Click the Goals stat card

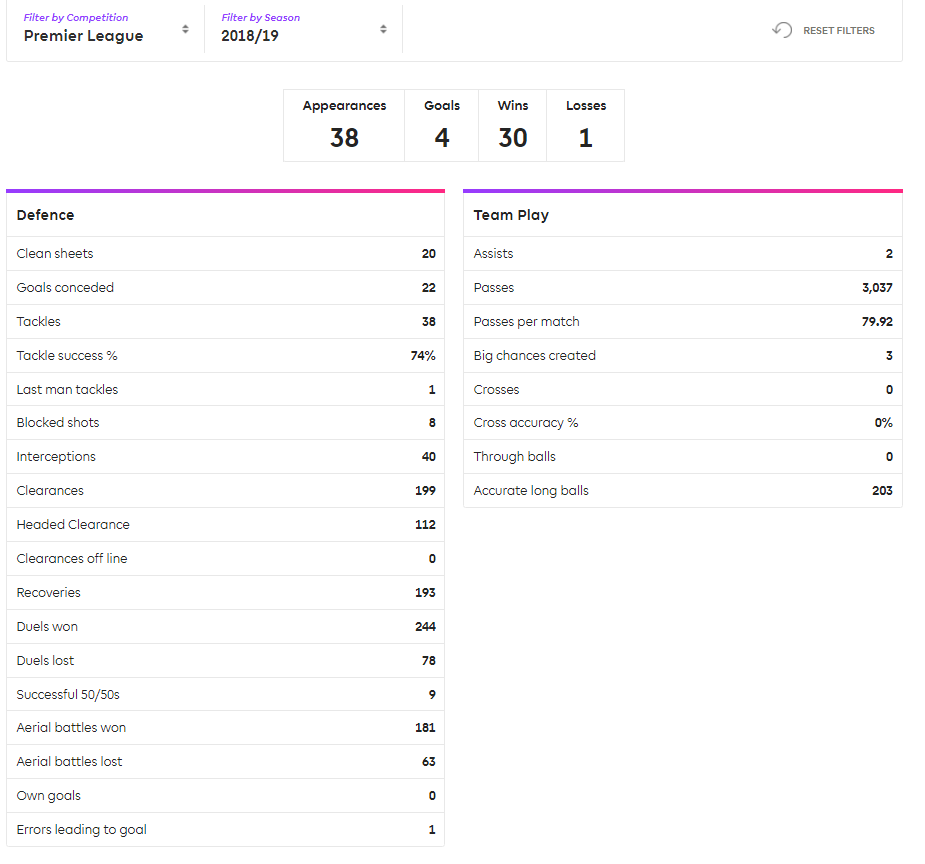[x=442, y=125]
